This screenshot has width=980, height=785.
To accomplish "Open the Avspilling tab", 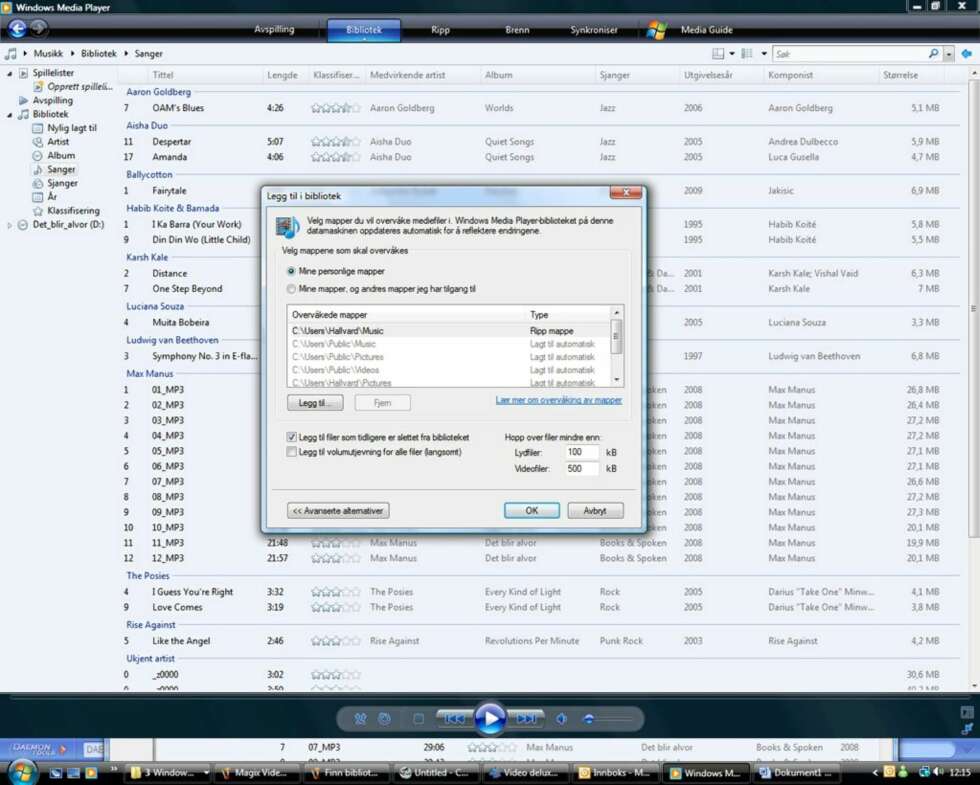I will [x=274, y=29].
